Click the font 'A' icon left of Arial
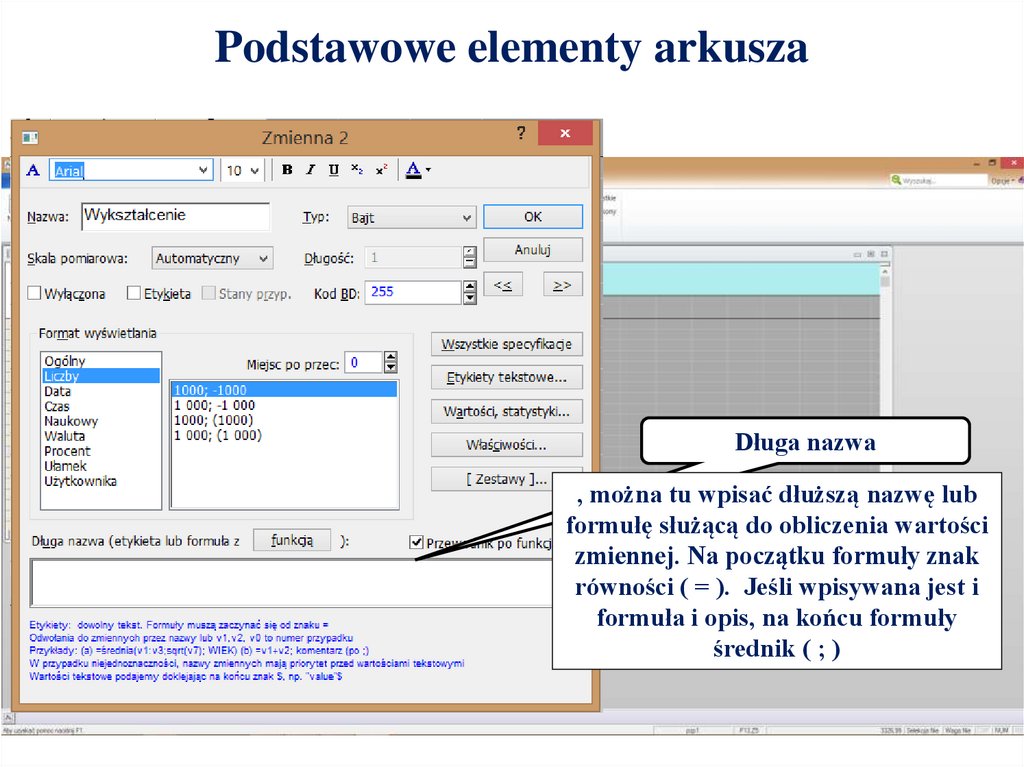The height and width of the screenshot is (767, 1024). click(33, 170)
